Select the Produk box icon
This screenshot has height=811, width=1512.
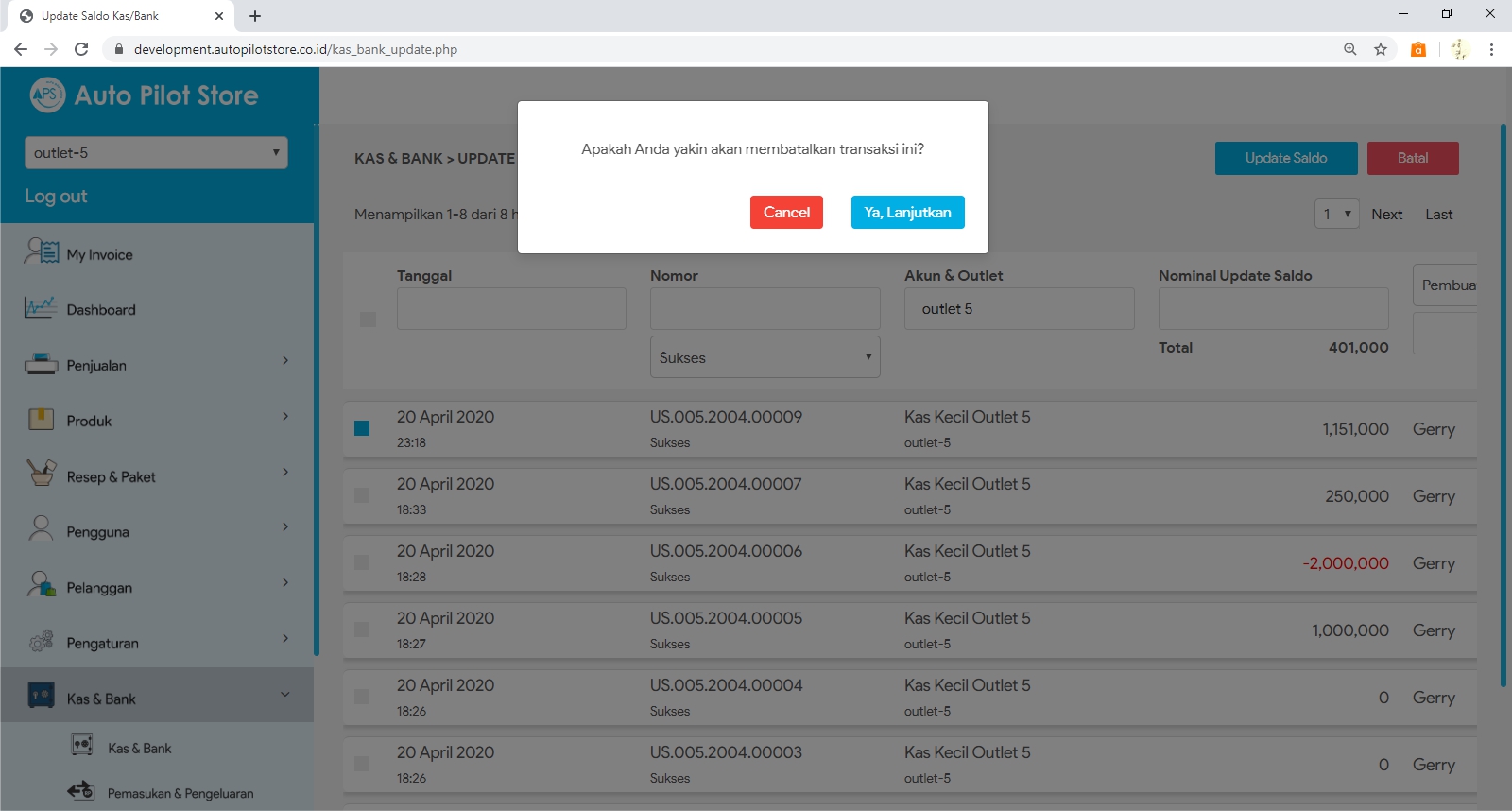pyautogui.click(x=41, y=420)
